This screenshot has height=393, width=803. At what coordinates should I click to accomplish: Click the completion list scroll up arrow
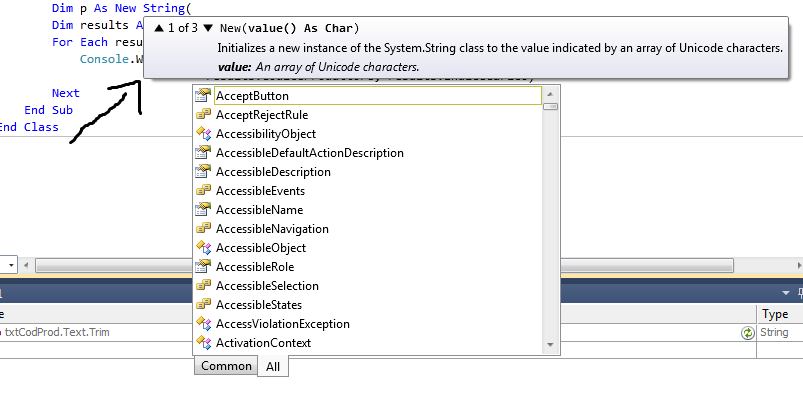point(551,94)
